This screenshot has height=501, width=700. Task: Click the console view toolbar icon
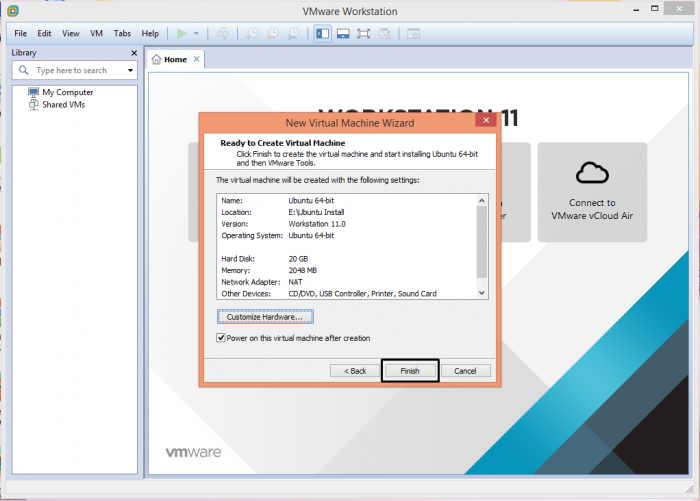coord(413,33)
